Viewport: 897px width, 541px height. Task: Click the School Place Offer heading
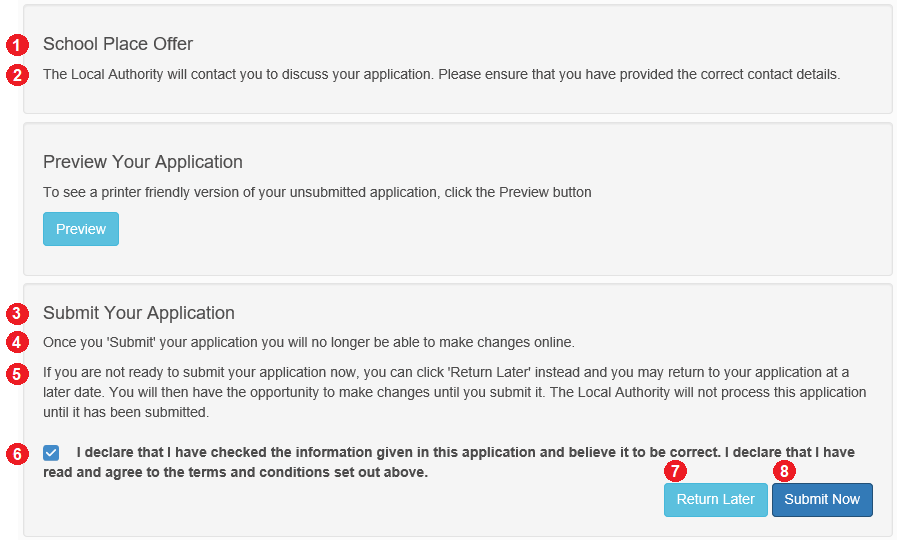pyautogui.click(x=118, y=44)
